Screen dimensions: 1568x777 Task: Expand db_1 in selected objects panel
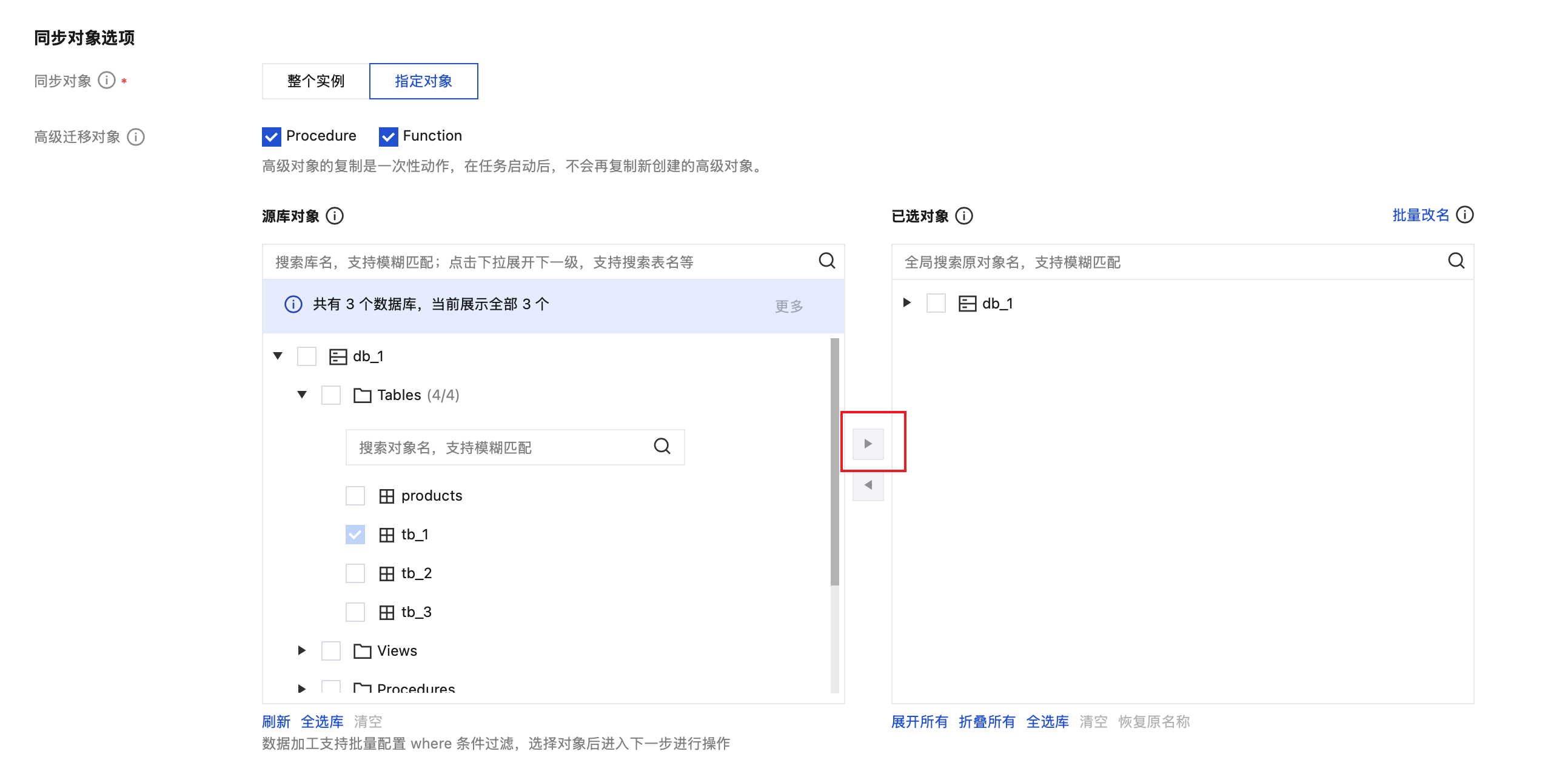[x=907, y=302]
